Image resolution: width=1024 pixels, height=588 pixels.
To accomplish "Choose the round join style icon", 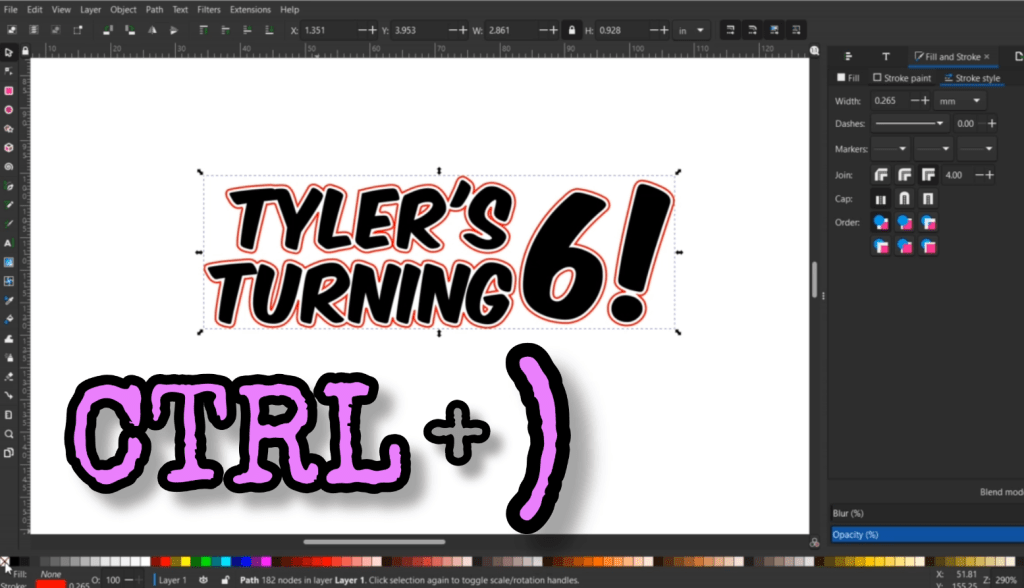I will click(903, 175).
